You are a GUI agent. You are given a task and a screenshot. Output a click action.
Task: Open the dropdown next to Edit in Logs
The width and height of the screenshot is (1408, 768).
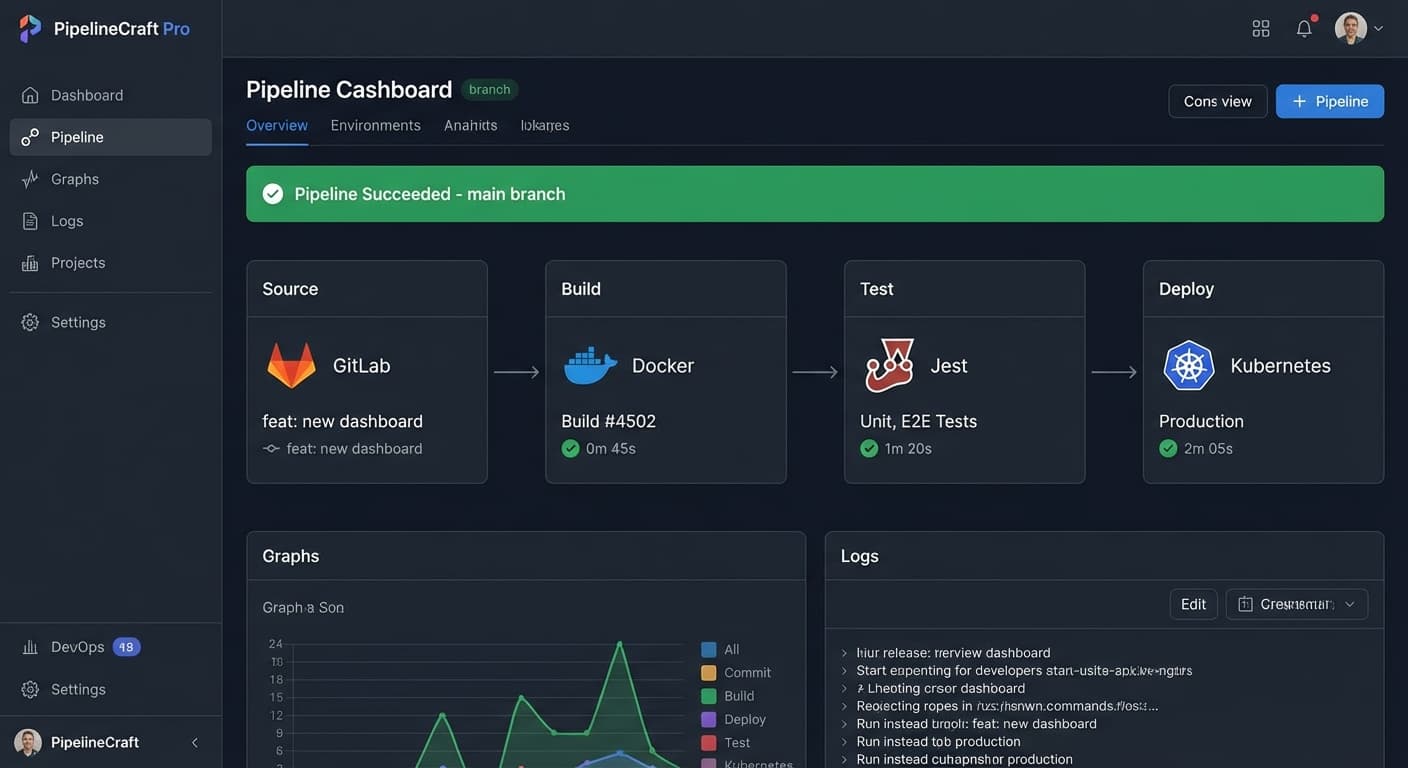(1297, 604)
